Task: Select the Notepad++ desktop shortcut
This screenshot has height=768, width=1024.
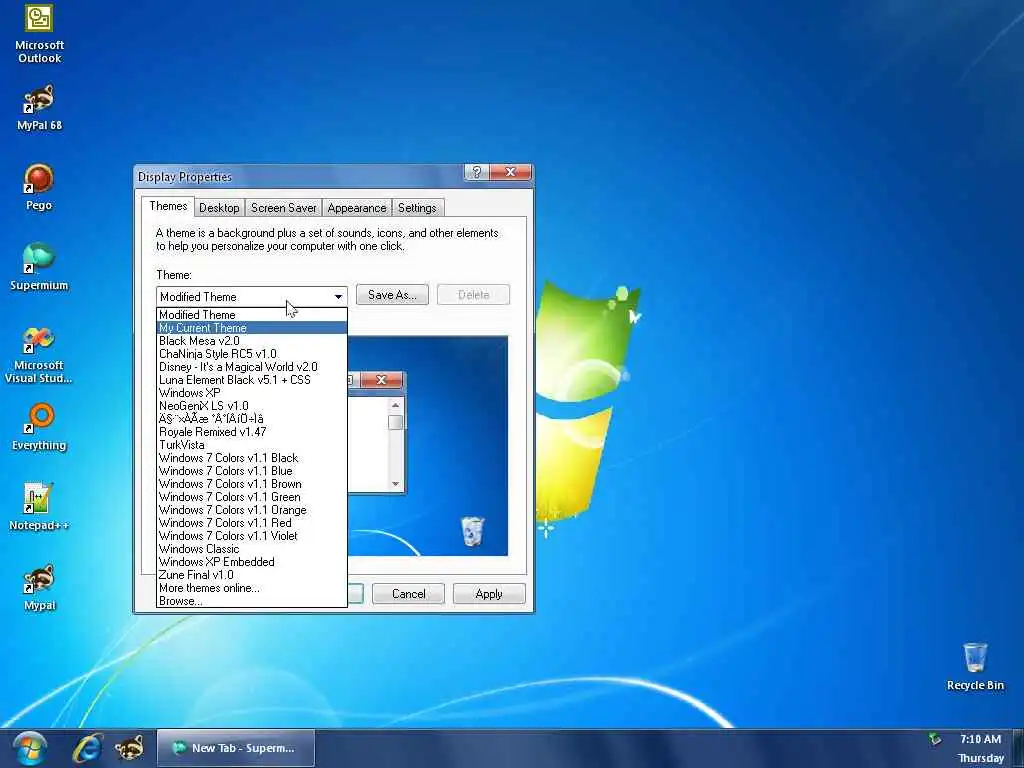Action: coord(39,507)
